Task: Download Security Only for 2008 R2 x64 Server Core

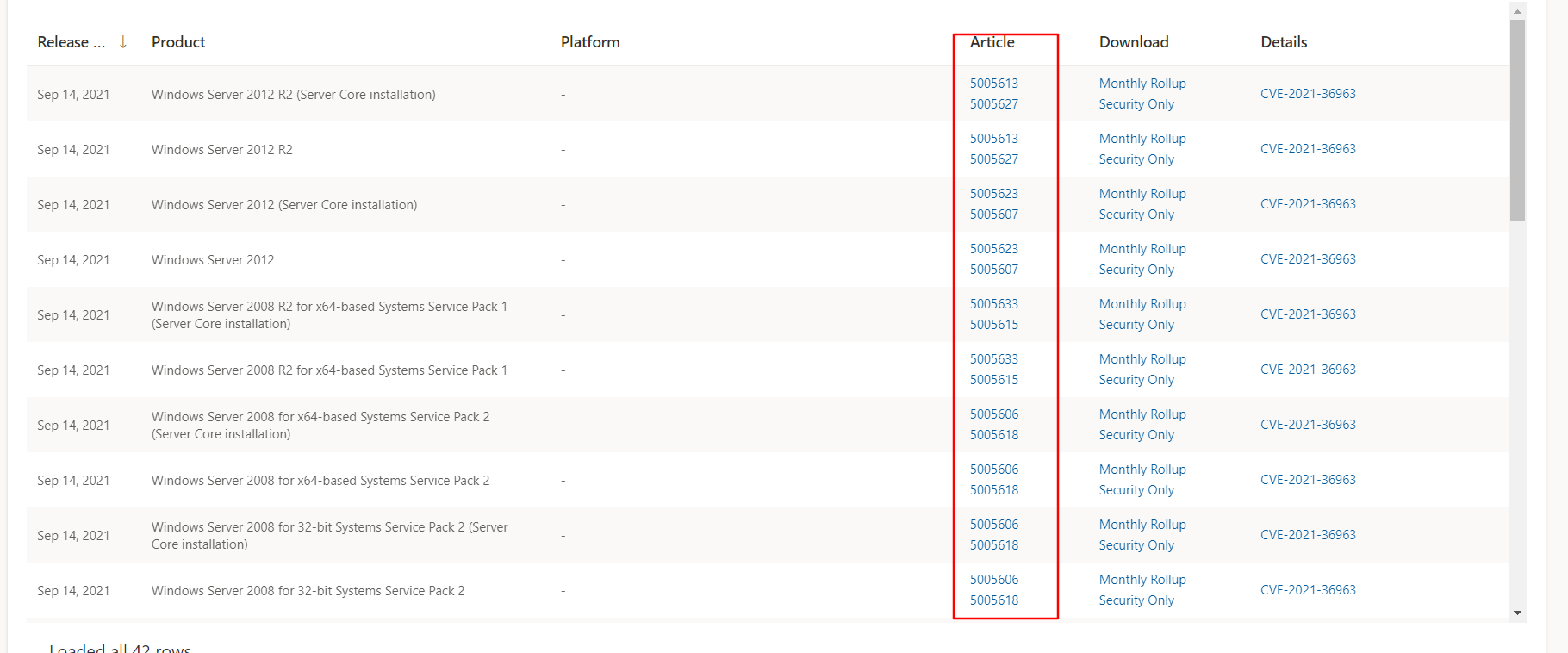Action: pyautogui.click(x=1136, y=325)
